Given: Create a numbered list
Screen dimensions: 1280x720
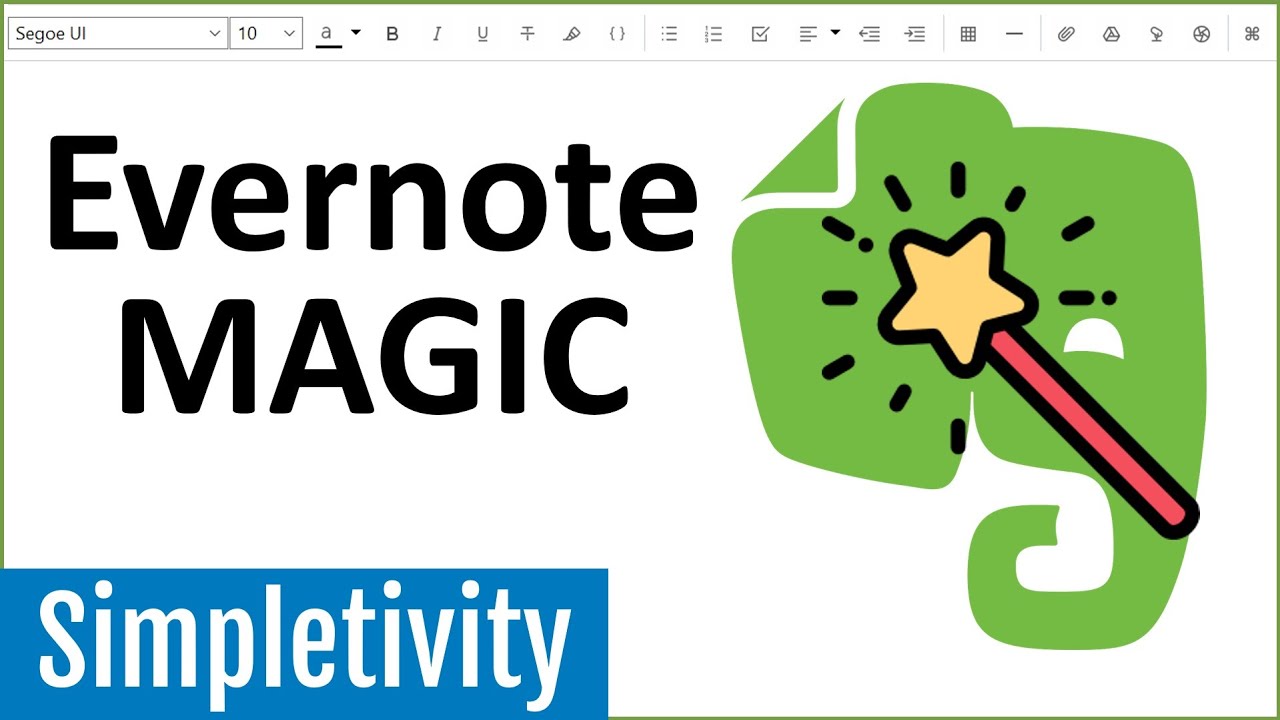Looking at the screenshot, I should click(x=713, y=34).
